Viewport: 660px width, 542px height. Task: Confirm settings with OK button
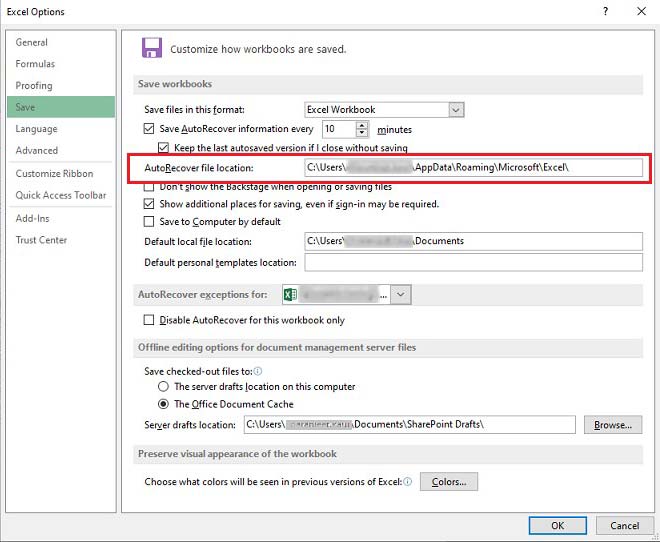[x=558, y=526]
